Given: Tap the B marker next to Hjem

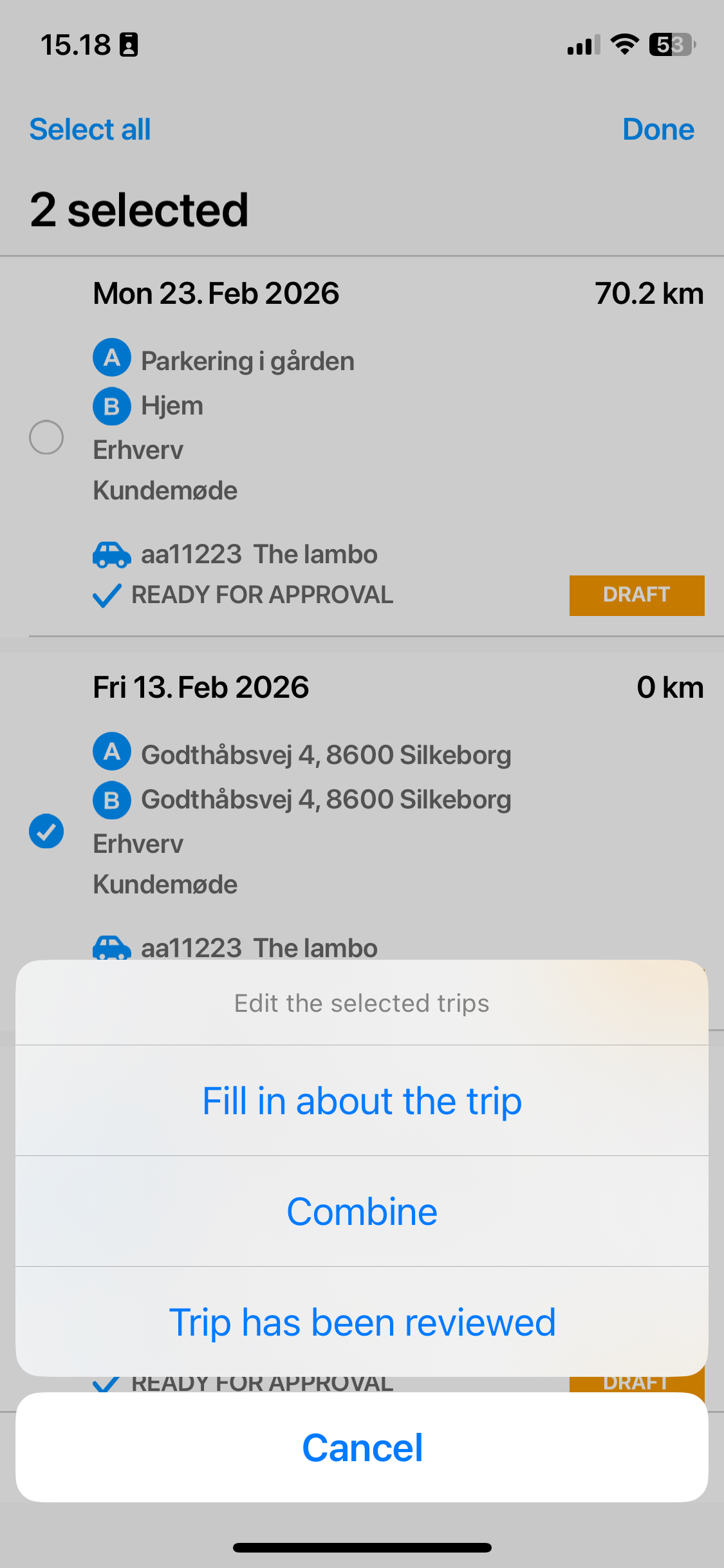Looking at the screenshot, I should pyautogui.click(x=112, y=406).
